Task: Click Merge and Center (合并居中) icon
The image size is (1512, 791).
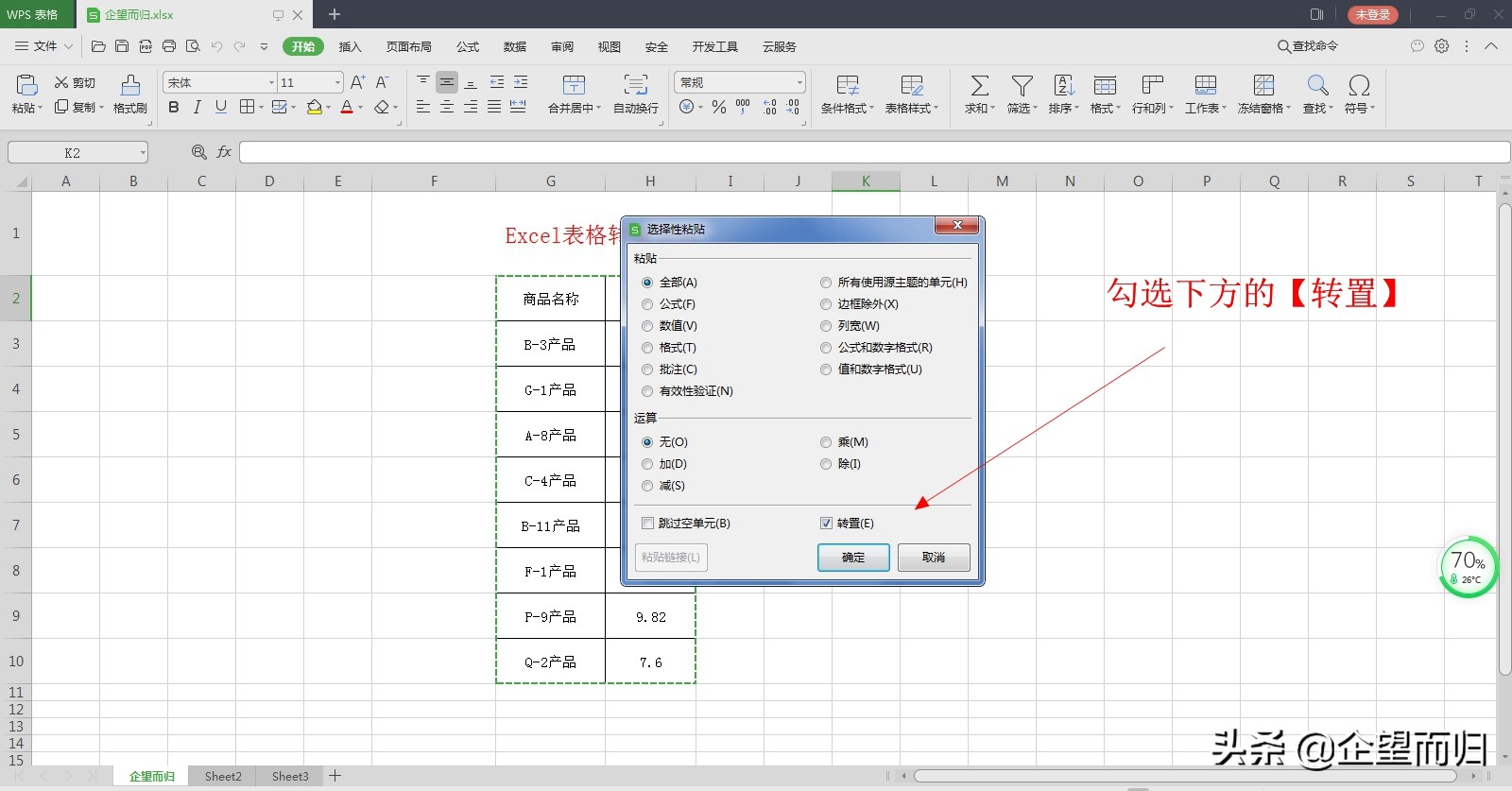Action: pos(575,86)
